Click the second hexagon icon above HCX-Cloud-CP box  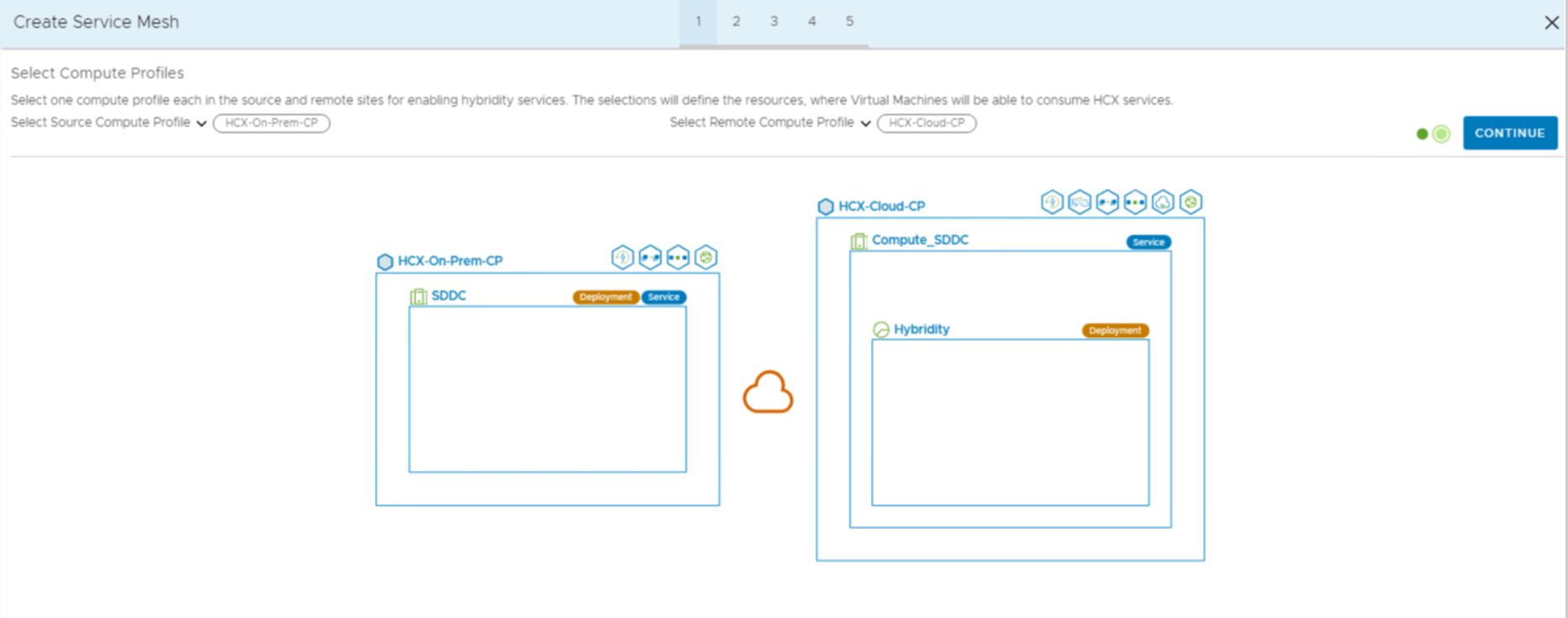[1080, 202]
